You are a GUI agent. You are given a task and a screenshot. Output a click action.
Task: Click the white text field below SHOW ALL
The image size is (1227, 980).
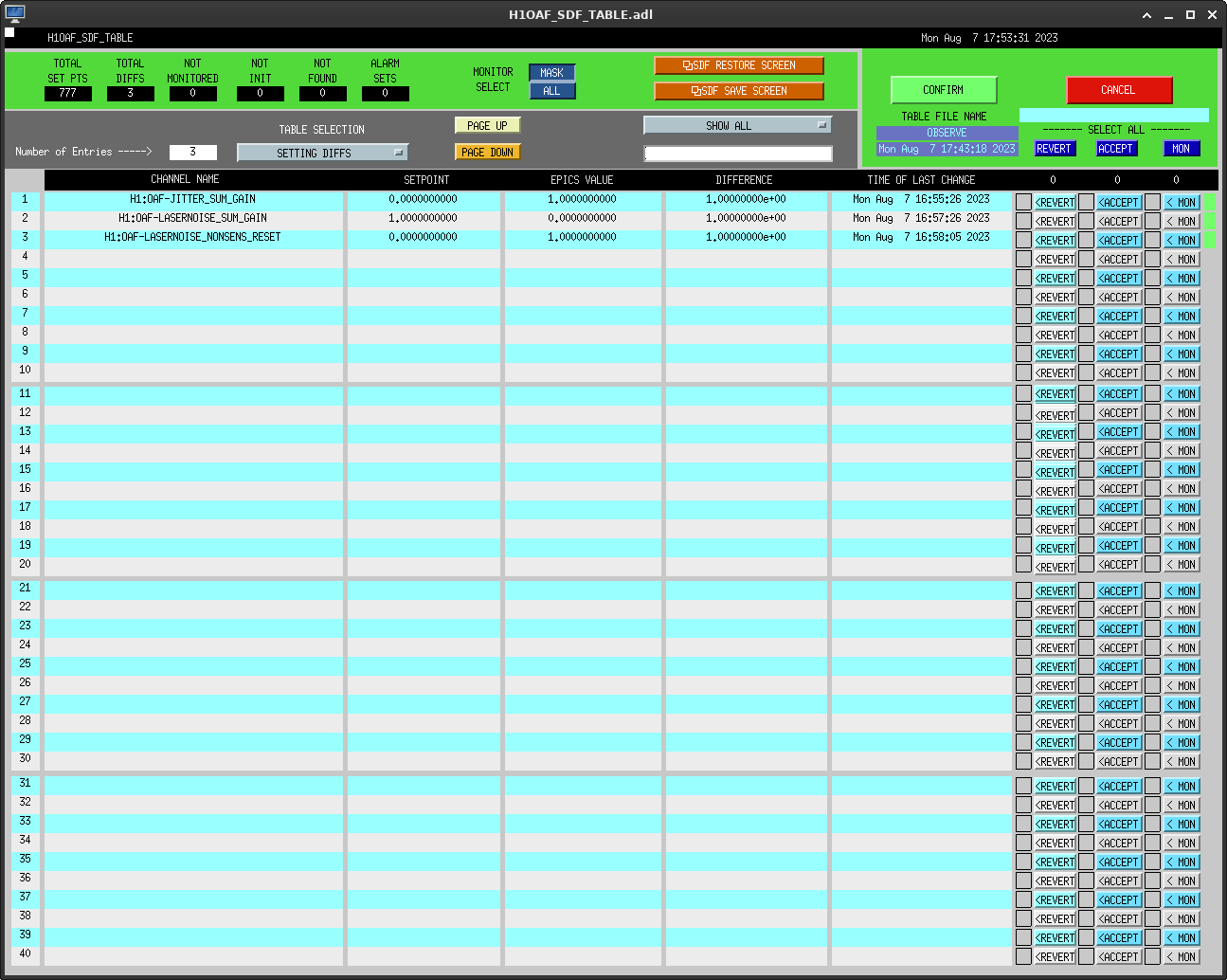point(737,154)
